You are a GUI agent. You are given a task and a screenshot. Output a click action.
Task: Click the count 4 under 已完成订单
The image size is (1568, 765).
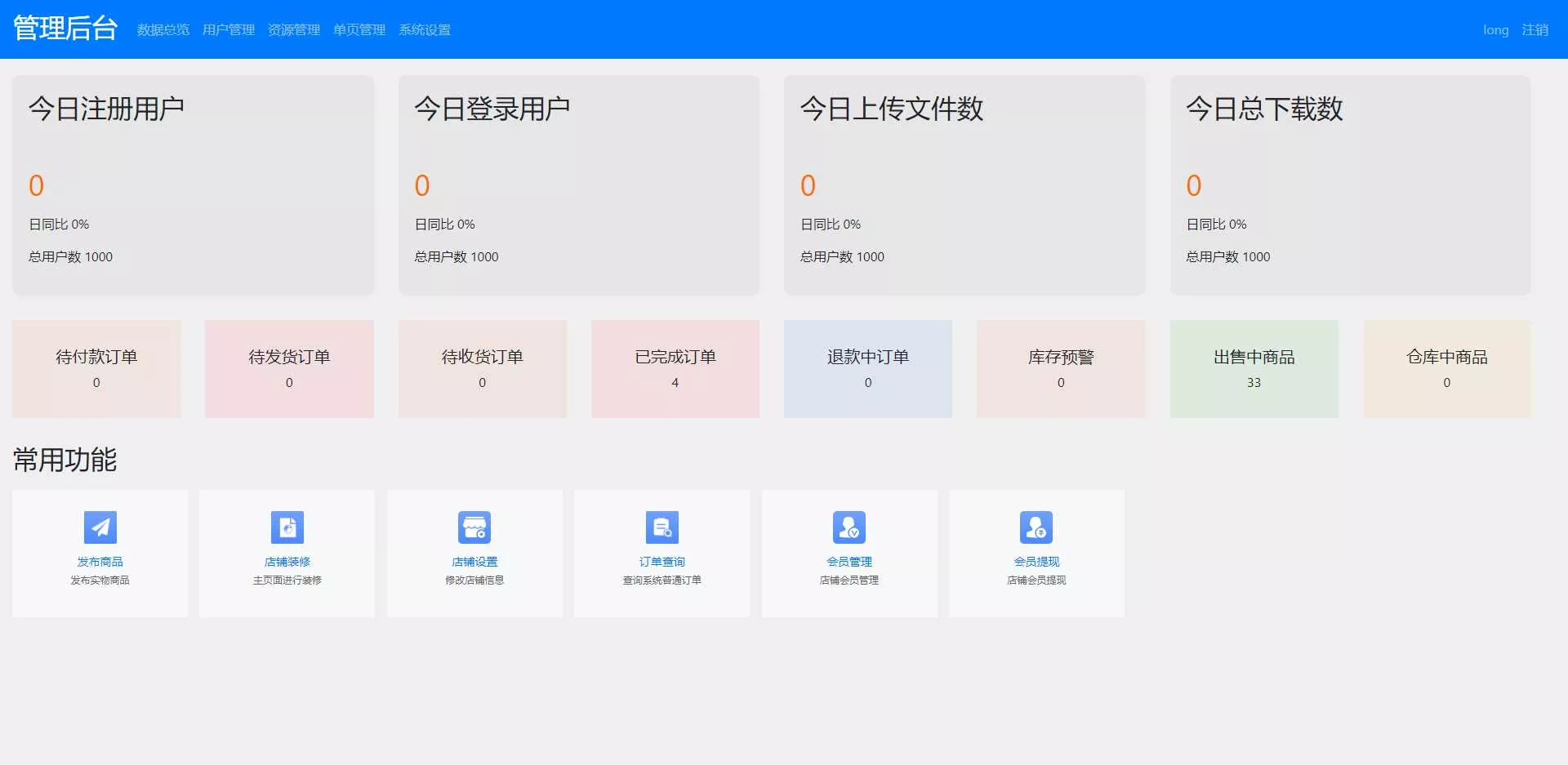[675, 383]
